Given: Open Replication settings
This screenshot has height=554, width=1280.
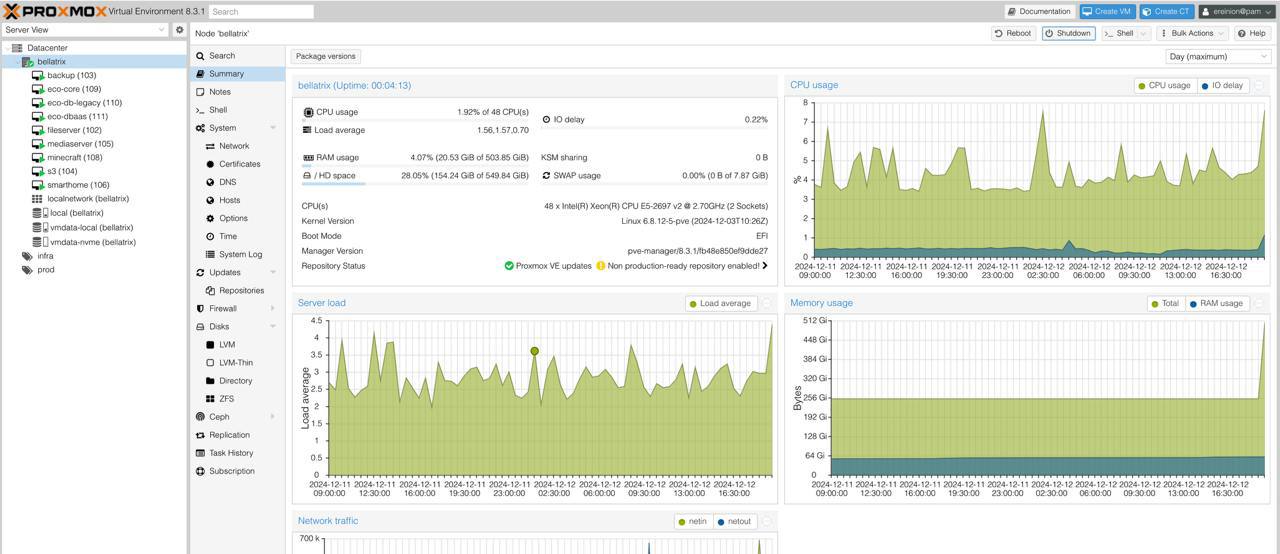Looking at the screenshot, I should [x=229, y=435].
